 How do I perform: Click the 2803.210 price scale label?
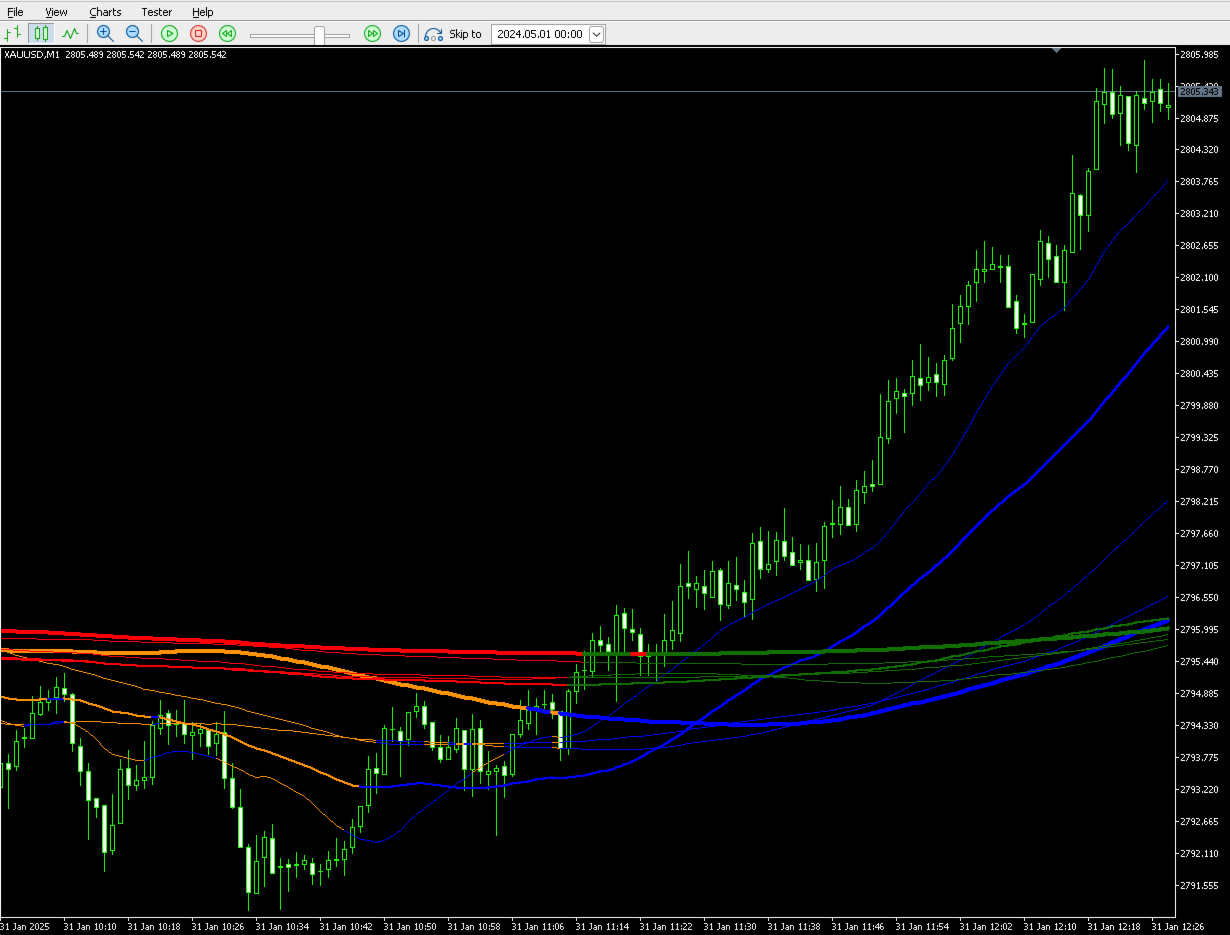[1199, 214]
